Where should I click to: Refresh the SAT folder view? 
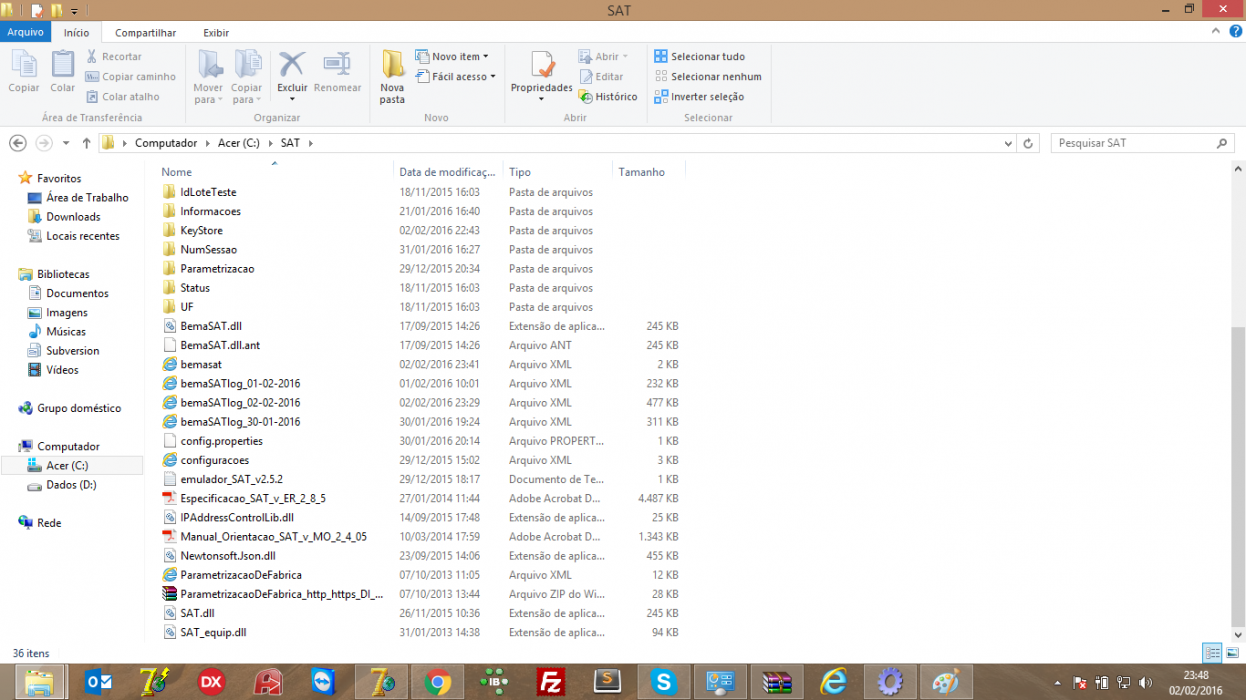pos(1029,143)
